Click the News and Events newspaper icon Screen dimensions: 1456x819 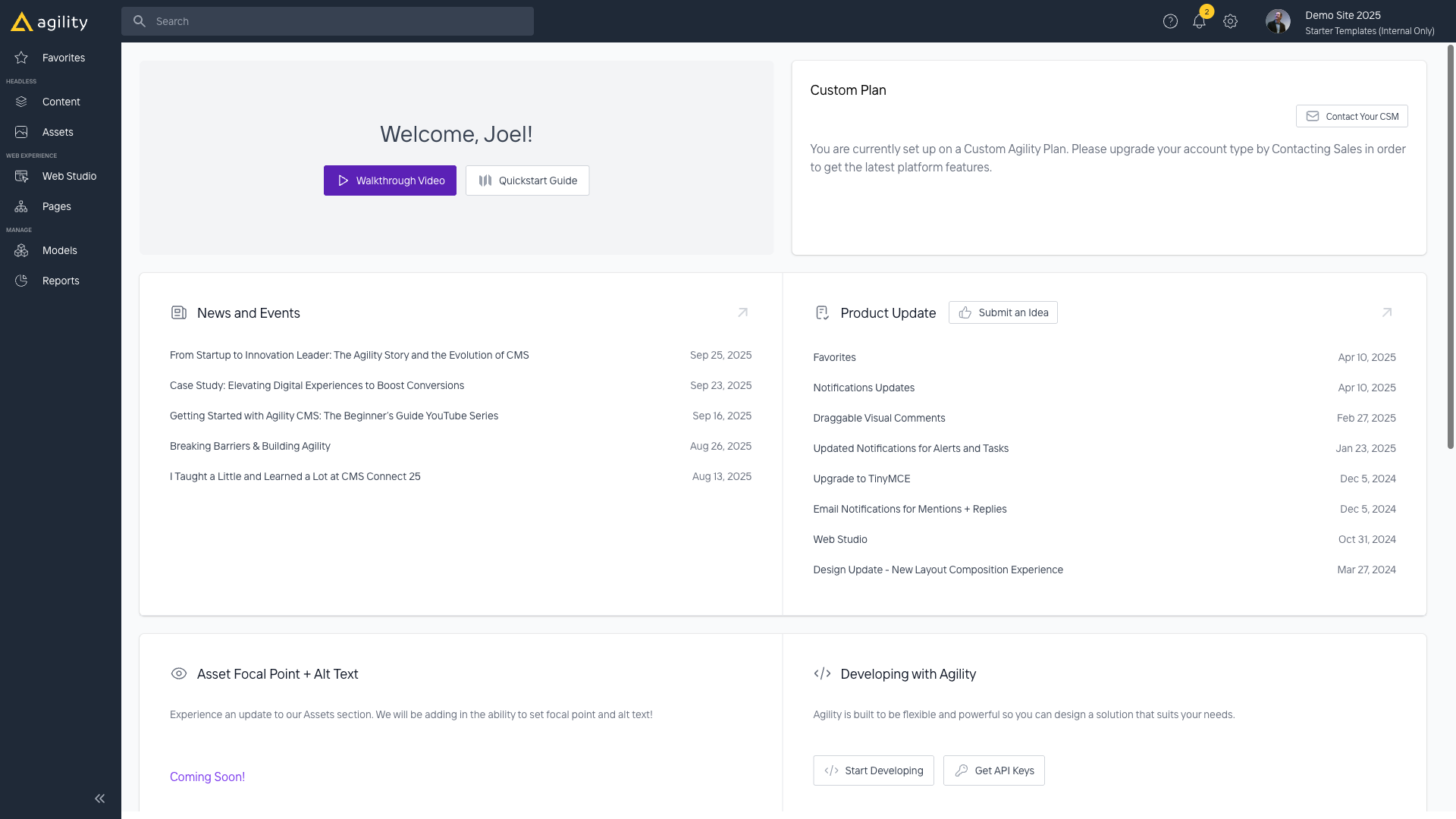click(179, 312)
